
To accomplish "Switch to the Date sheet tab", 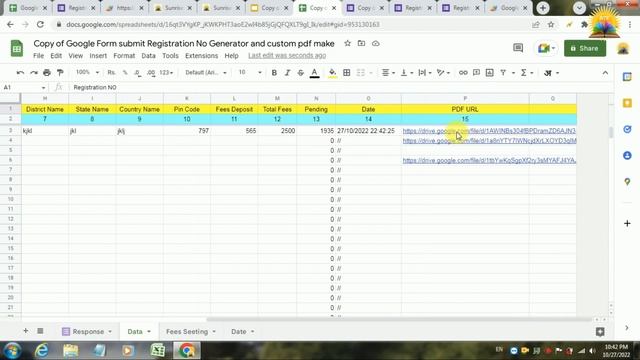I will point(242,331).
